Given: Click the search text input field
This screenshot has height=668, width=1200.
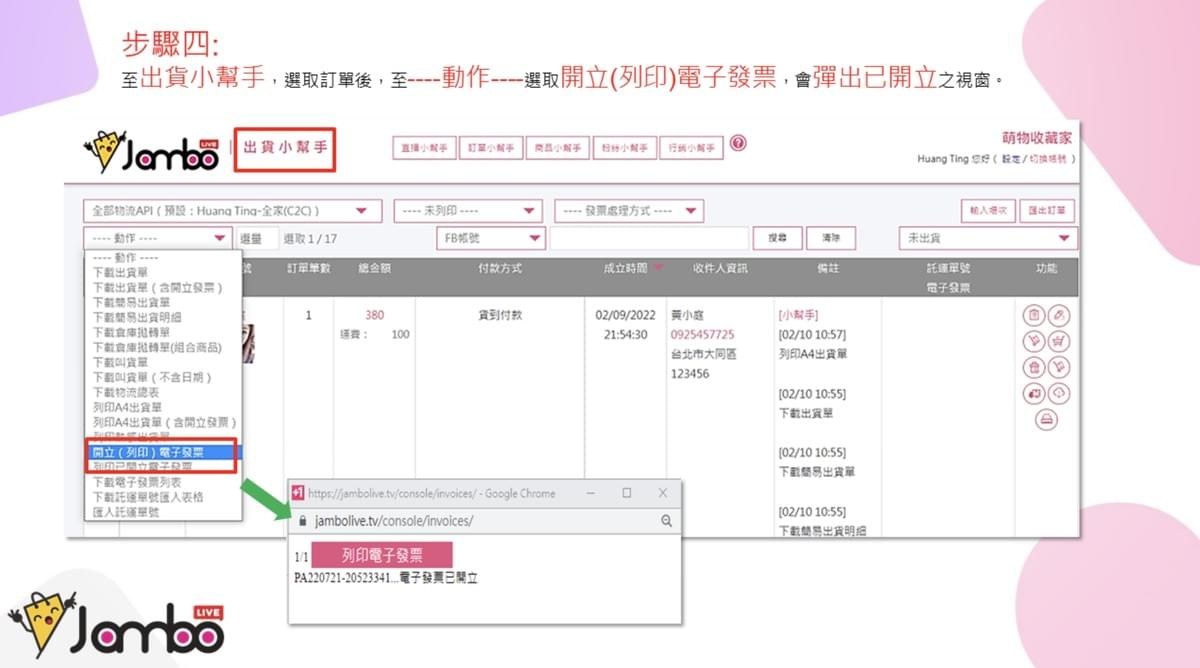Looking at the screenshot, I should pyautogui.click(x=650, y=238).
